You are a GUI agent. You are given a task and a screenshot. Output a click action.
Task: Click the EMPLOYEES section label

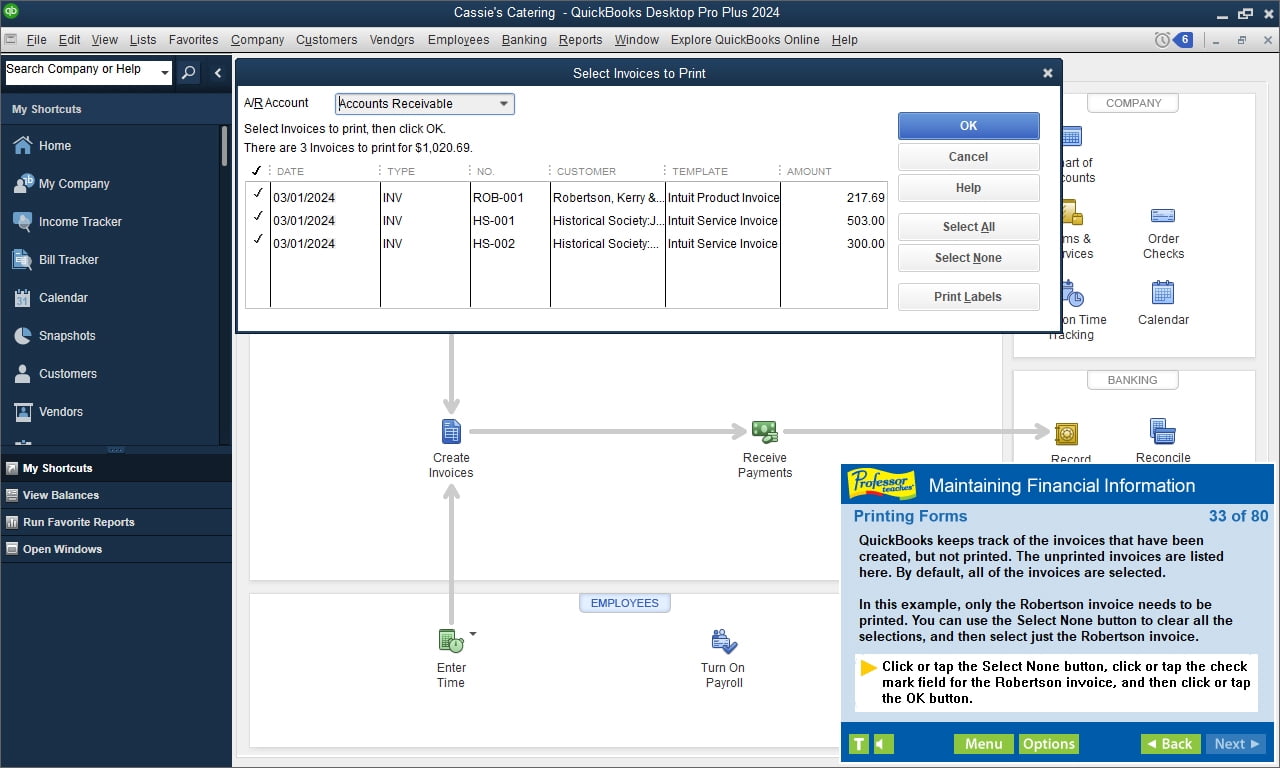click(625, 603)
